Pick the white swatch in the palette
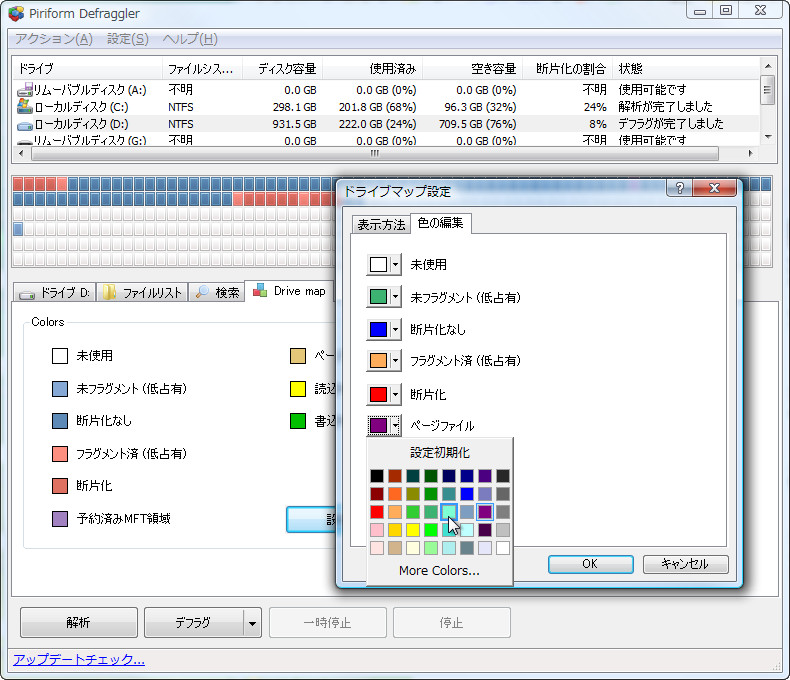The image size is (790, 680). click(503, 548)
